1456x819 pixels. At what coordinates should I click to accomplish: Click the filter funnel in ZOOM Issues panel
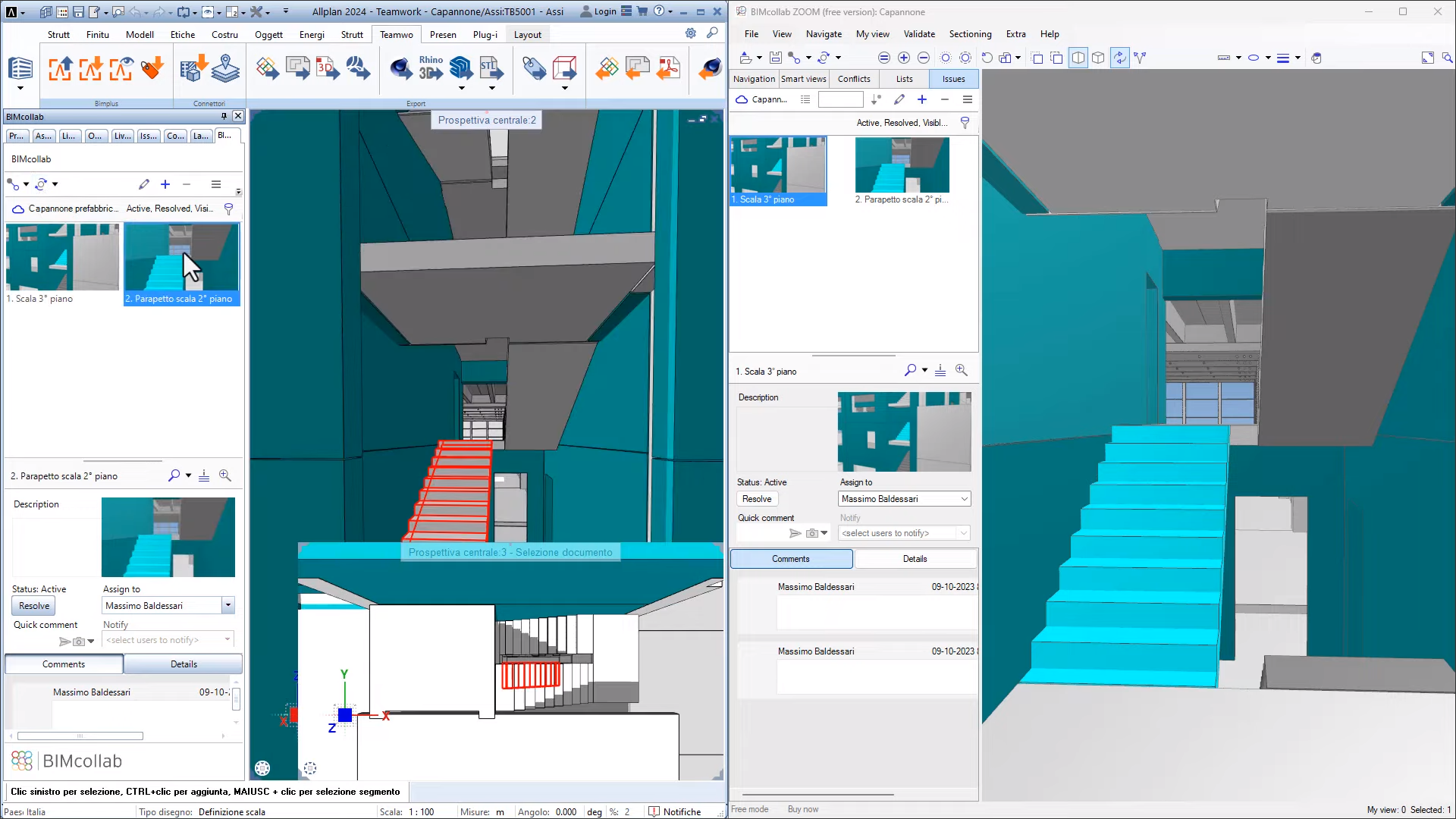[x=965, y=123]
